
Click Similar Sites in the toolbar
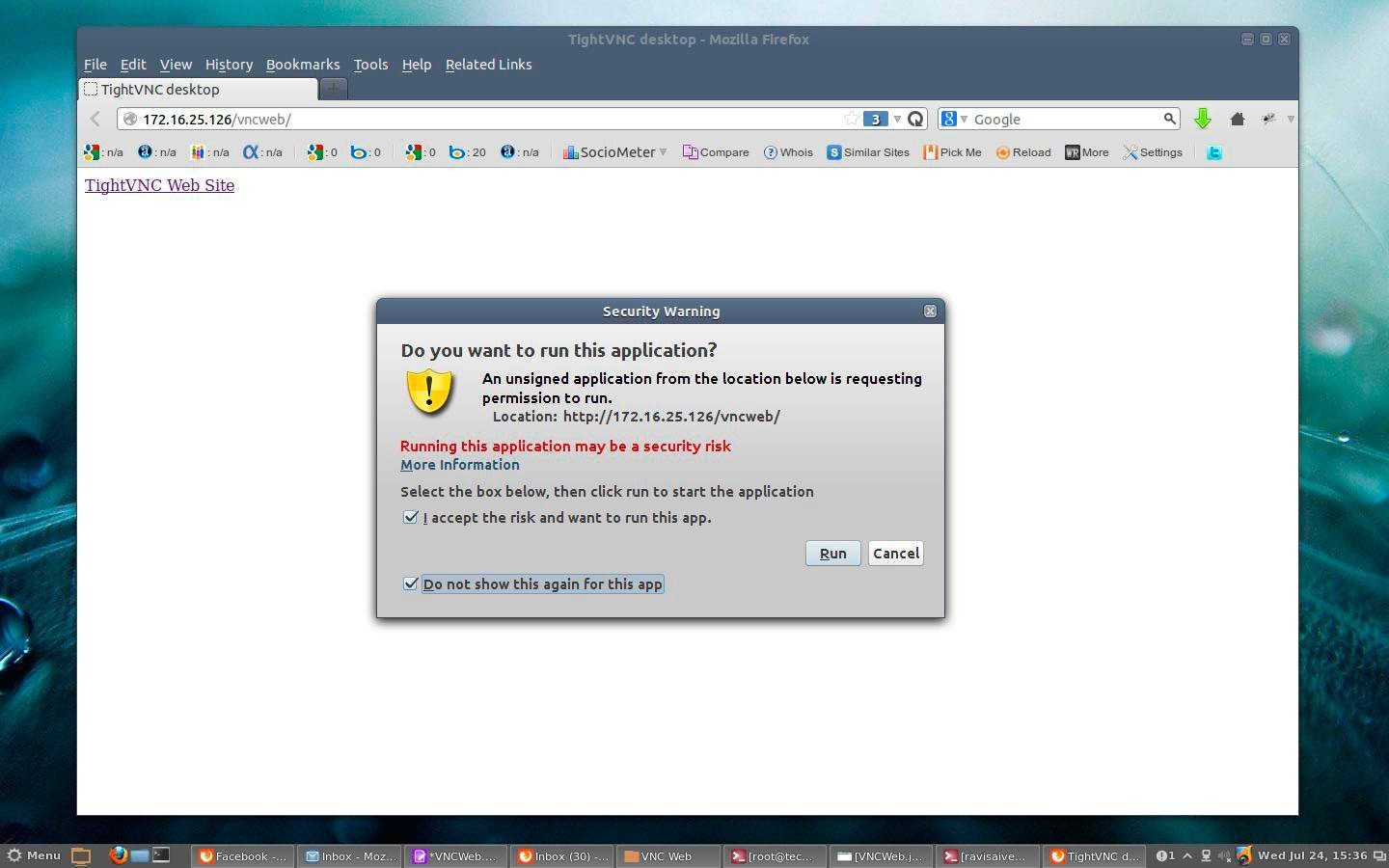868,152
